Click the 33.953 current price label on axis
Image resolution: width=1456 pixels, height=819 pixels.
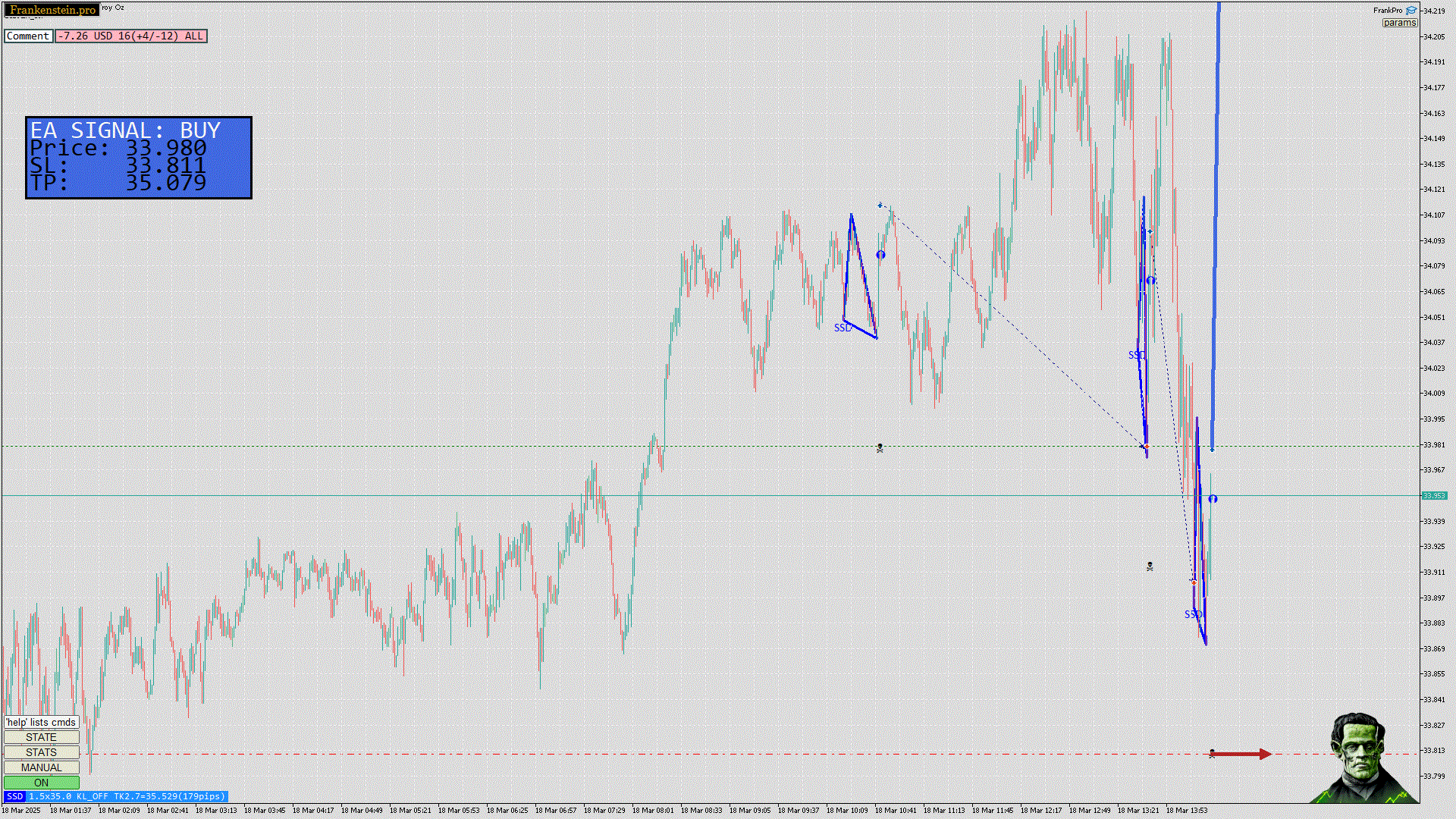point(1433,496)
